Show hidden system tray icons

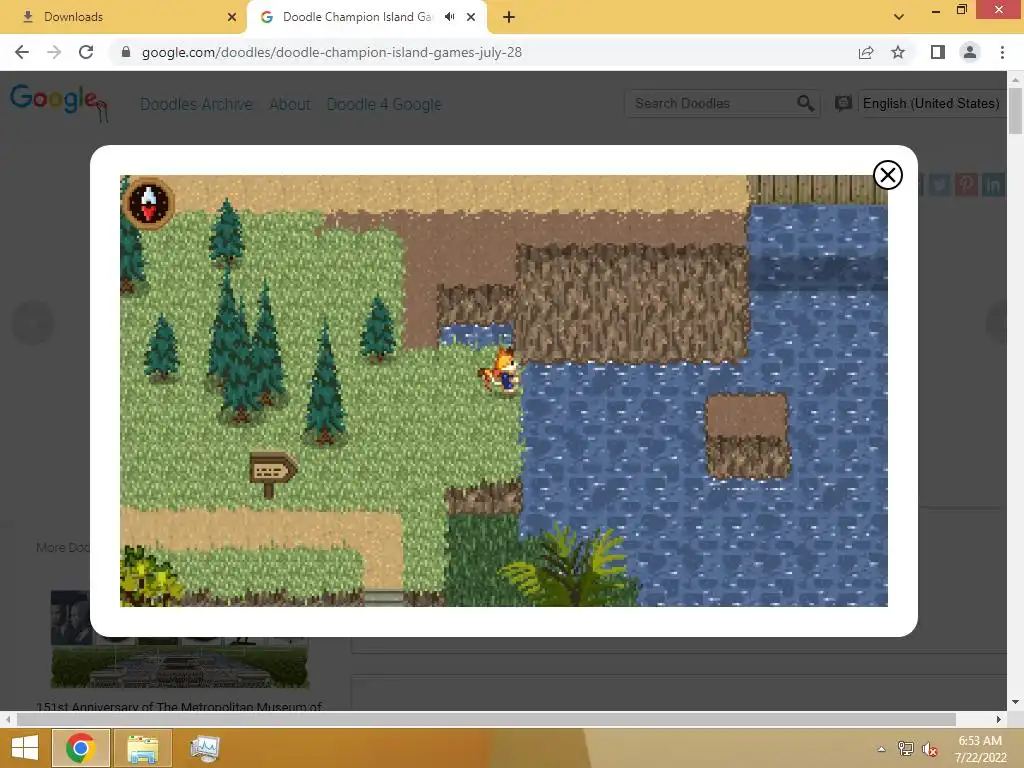pos(881,749)
